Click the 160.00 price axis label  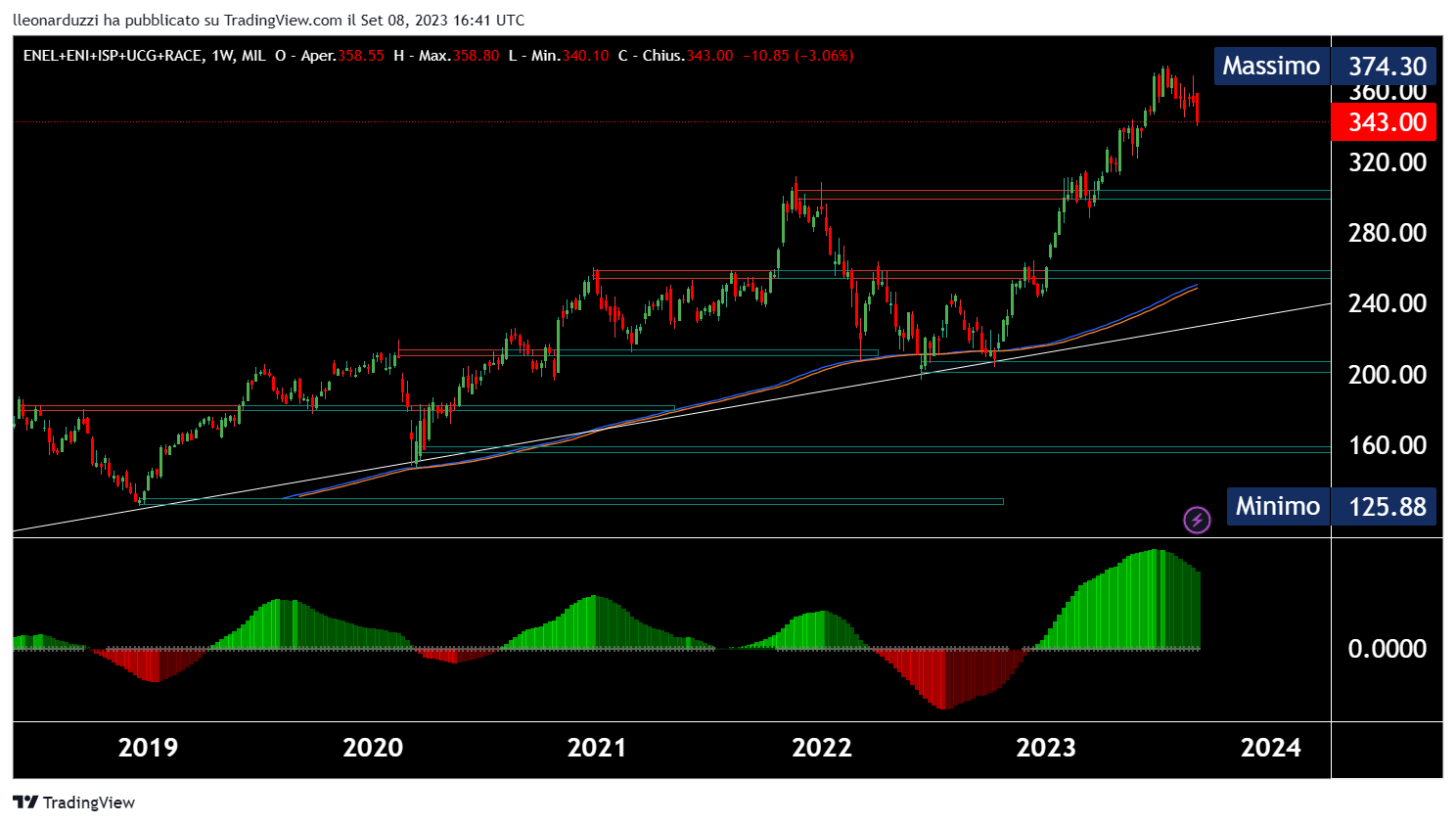pos(1387,445)
